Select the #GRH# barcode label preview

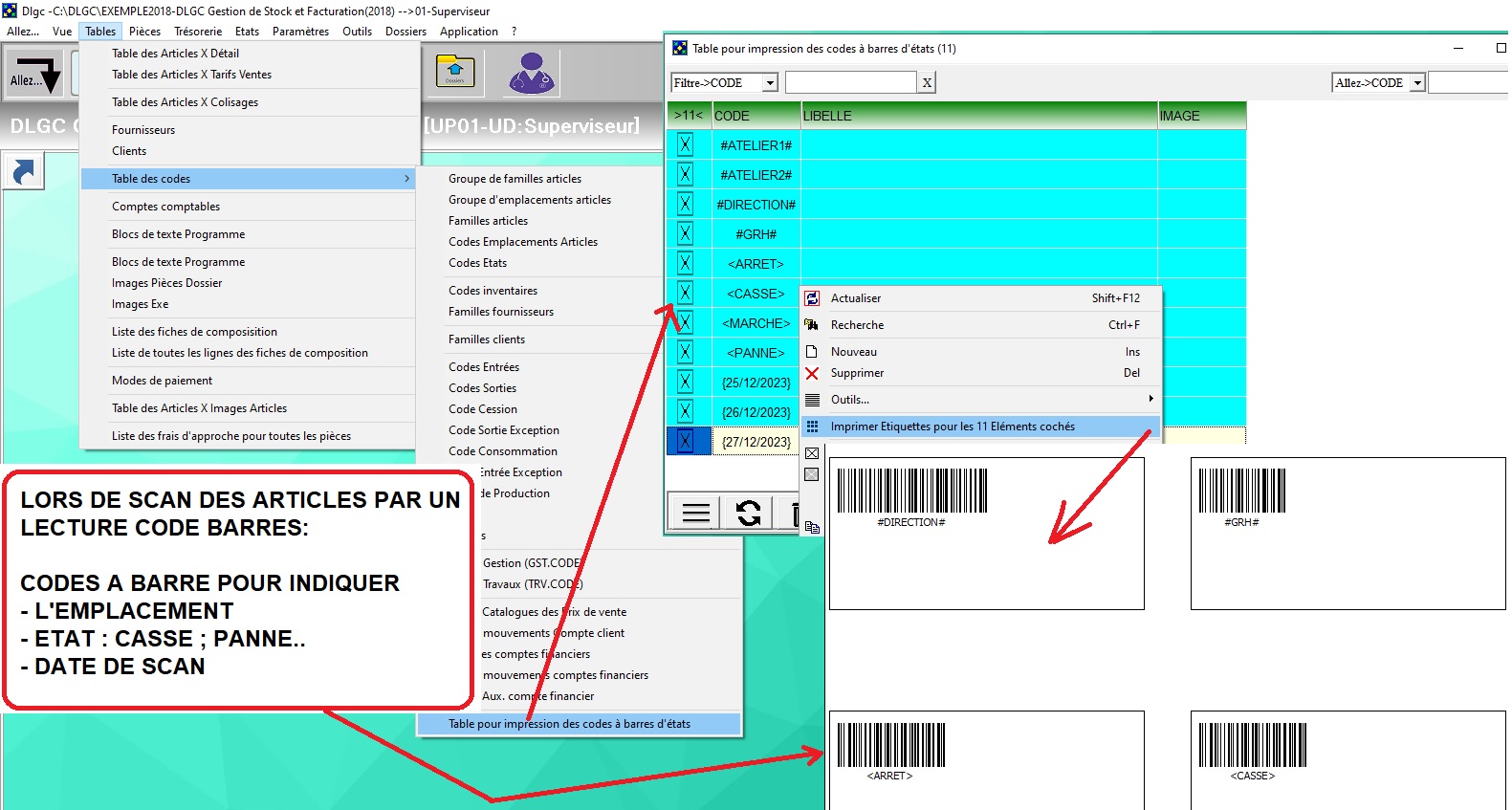1348,534
